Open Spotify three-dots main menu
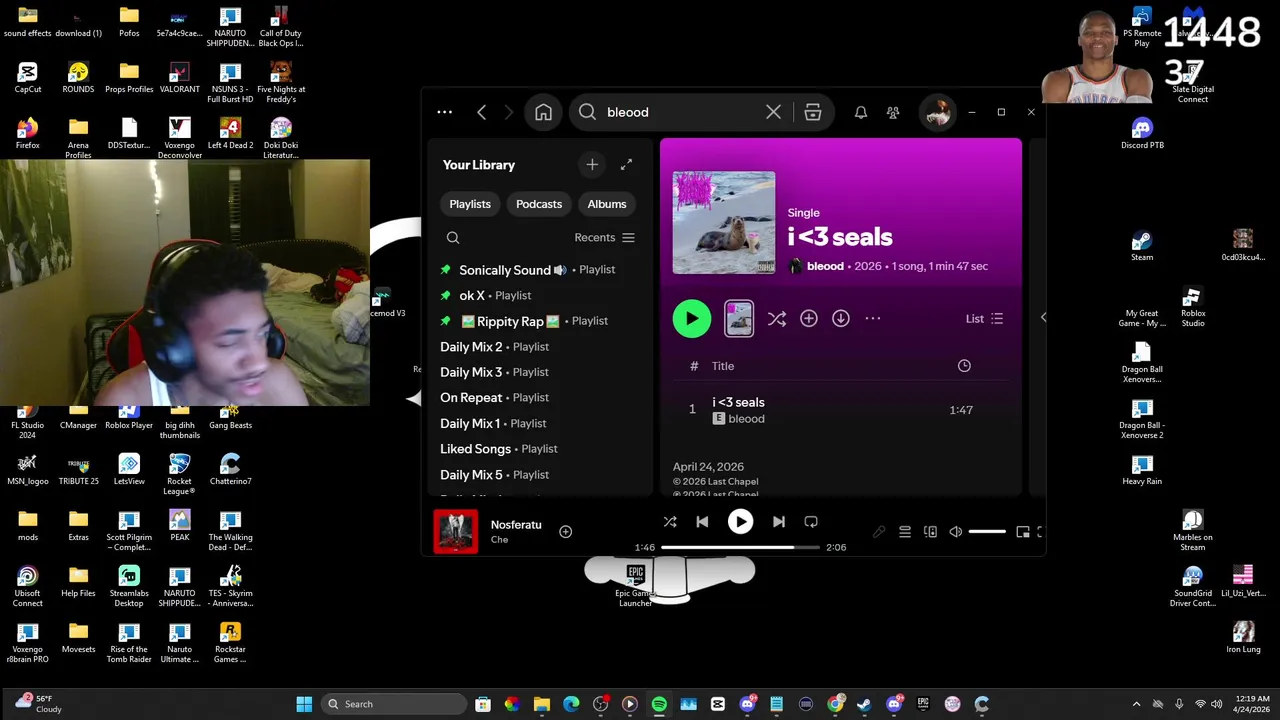1280x720 pixels. click(444, 112)
